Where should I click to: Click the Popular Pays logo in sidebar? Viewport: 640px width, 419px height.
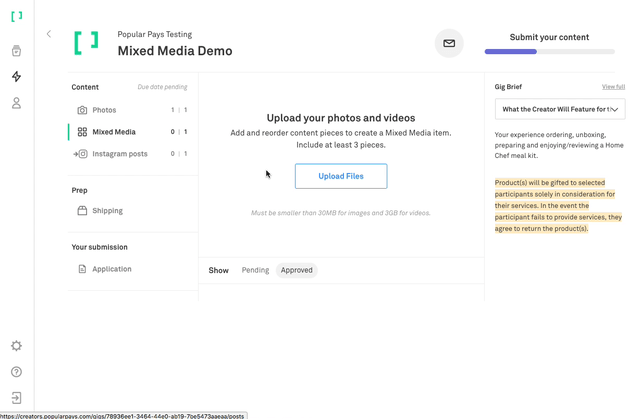tap(16, 17)
